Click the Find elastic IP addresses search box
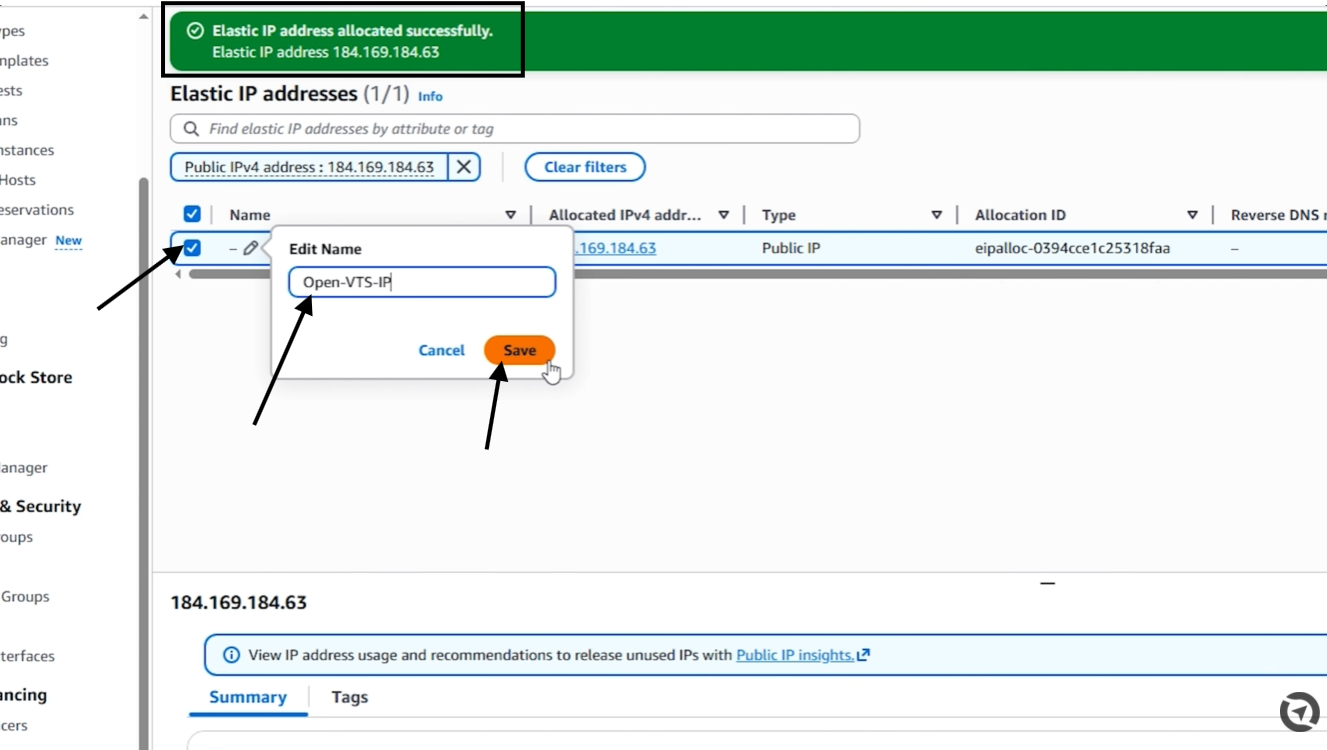 515,129
